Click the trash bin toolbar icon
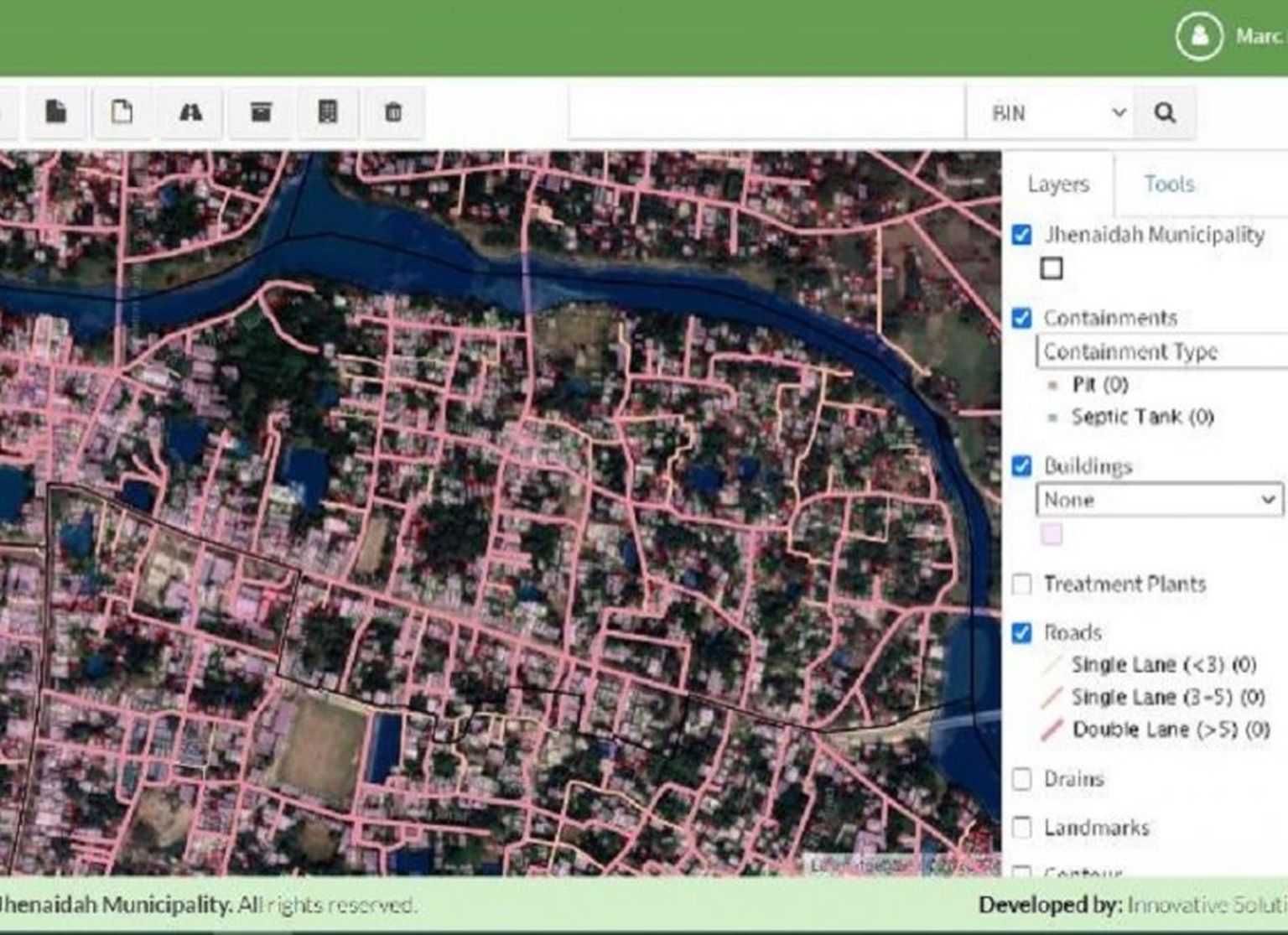The width and height of the screenshot is (1288, 935). (393, 112)
